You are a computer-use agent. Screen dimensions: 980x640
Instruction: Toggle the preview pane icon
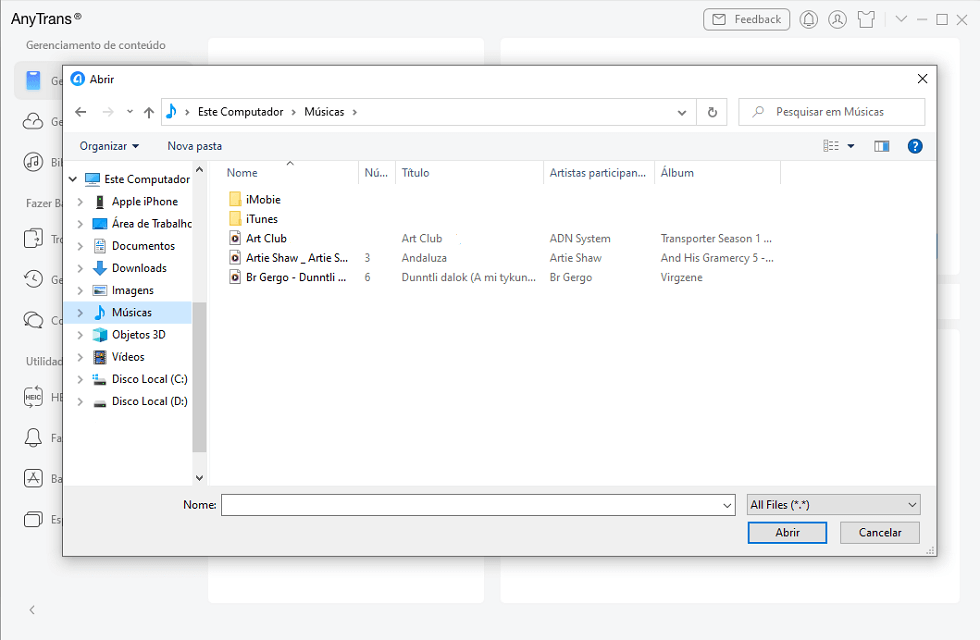tap(882, 146)
